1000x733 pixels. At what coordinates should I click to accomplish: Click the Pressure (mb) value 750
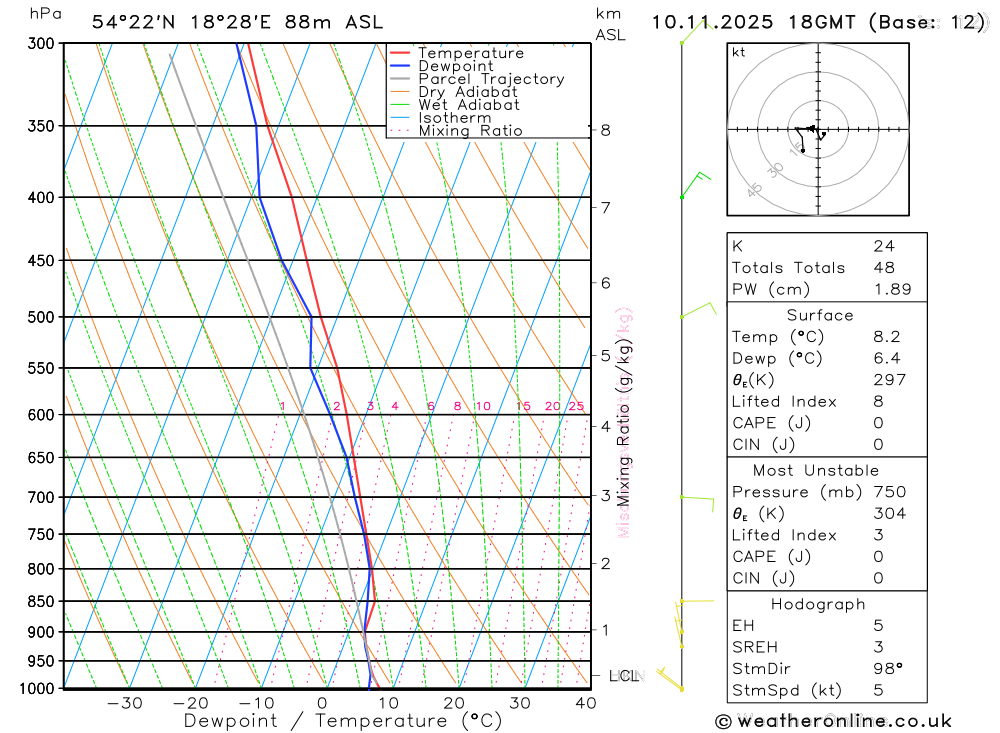(x=890, y=492)
